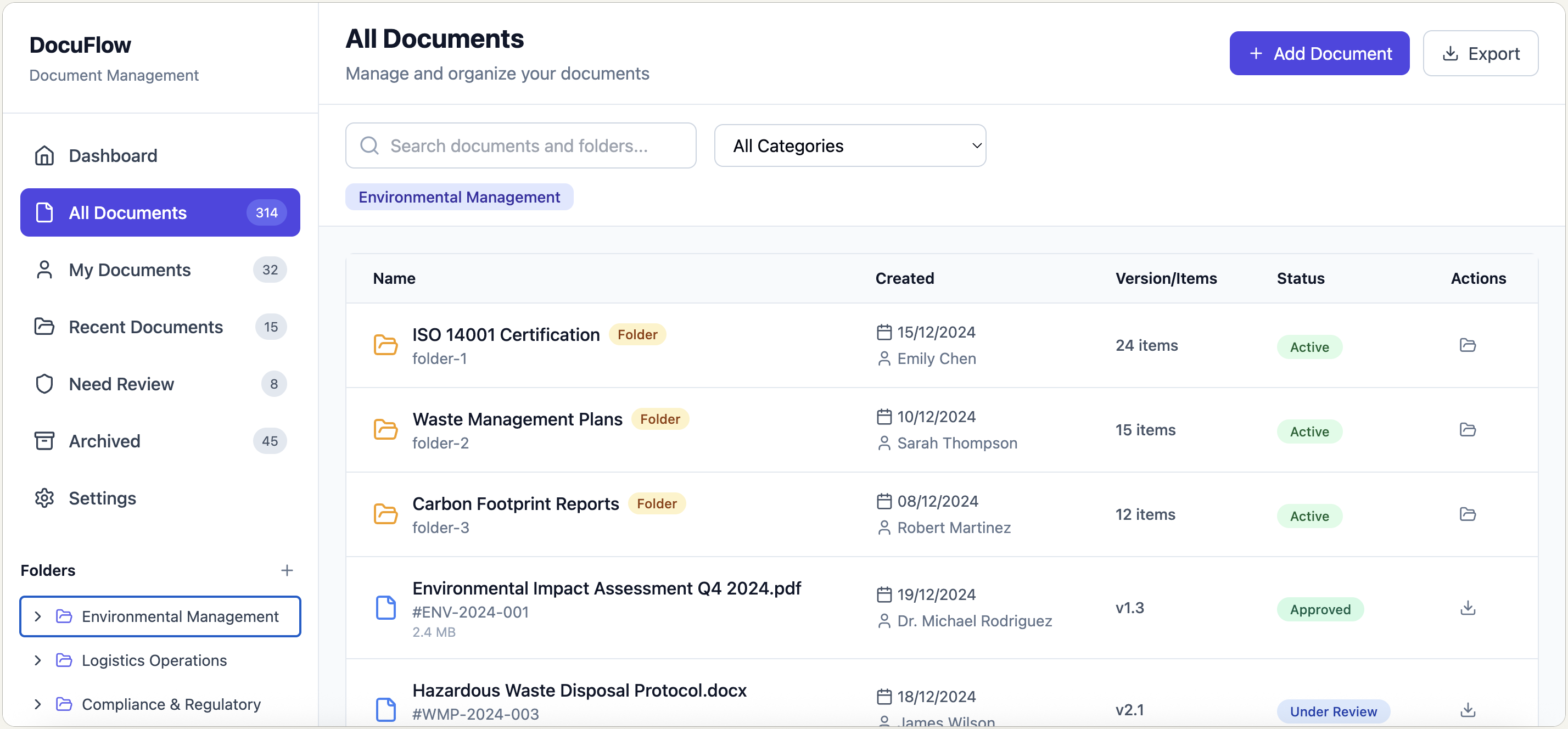Screen dimensions: 1568x729
Task: Remove the Environmental Management filter tag
Action: (459, 197)
